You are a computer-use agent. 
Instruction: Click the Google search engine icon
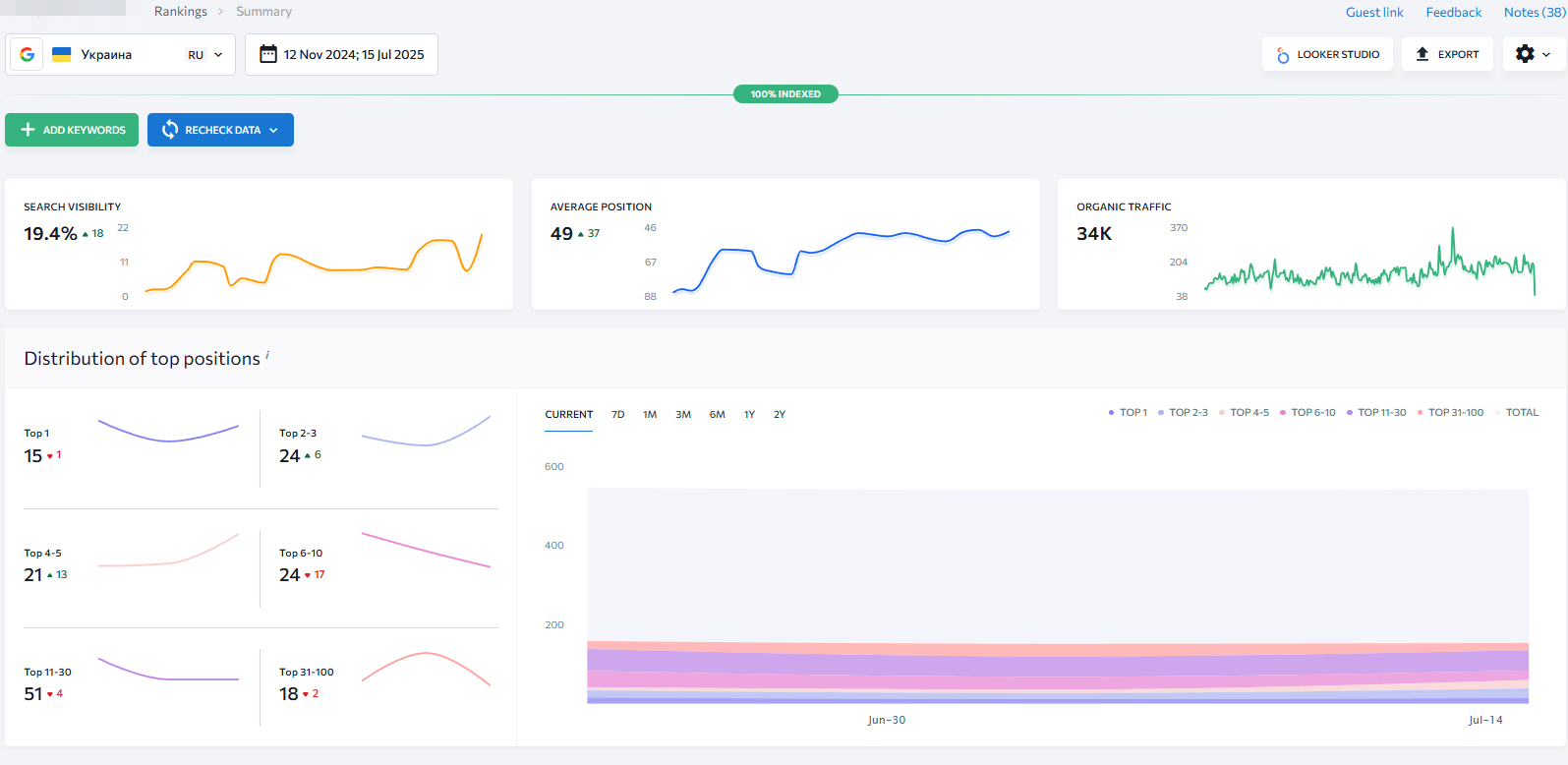click(27, 55)
